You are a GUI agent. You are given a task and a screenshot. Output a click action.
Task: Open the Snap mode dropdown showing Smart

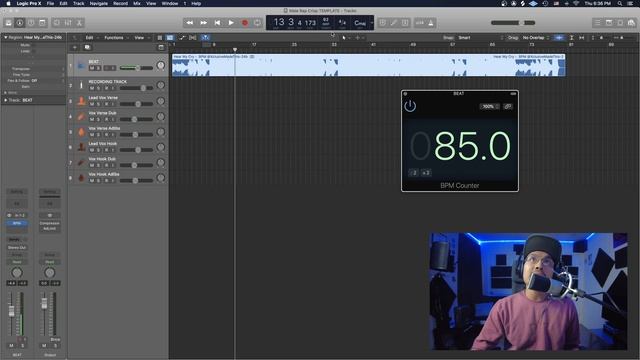point(479,38)
